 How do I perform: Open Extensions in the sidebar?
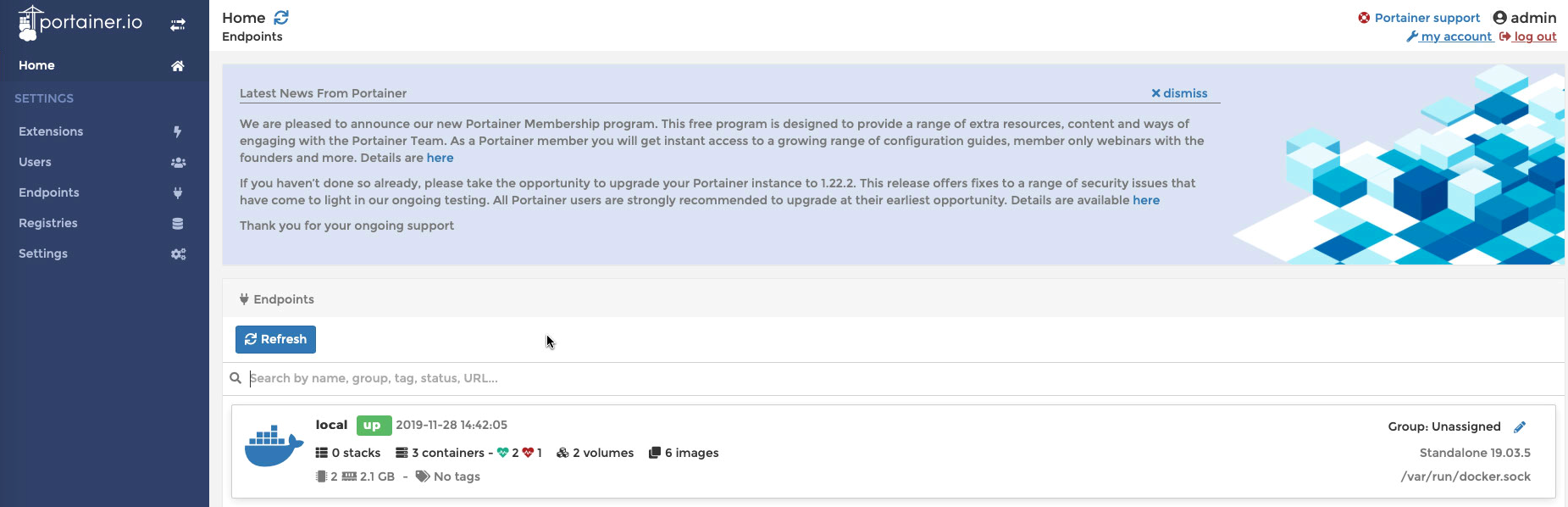51,131
